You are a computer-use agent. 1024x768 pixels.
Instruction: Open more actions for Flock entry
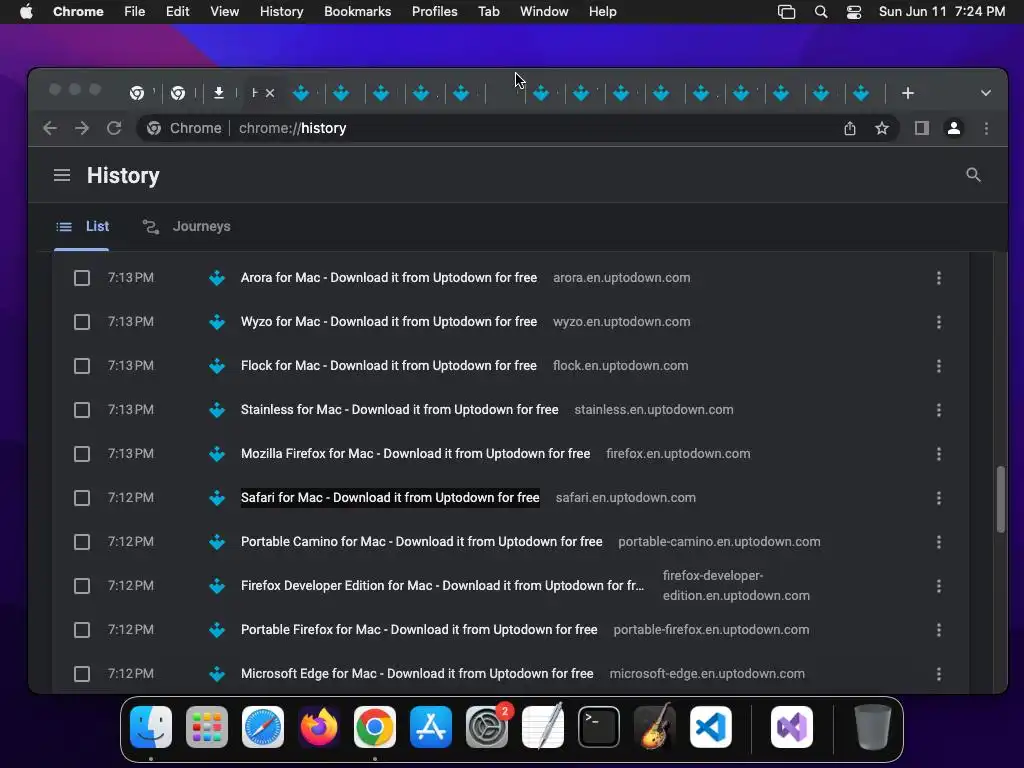click(938, 366)
